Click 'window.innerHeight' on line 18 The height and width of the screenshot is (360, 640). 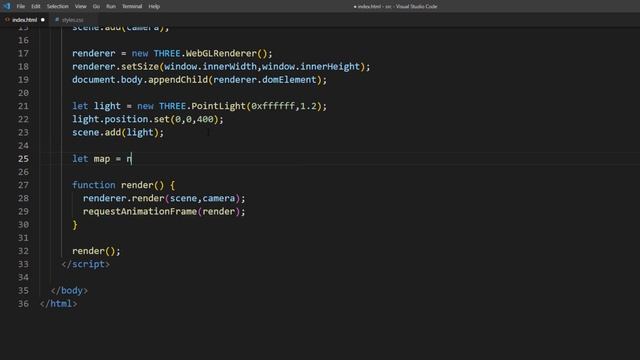(x=311, y=67)
